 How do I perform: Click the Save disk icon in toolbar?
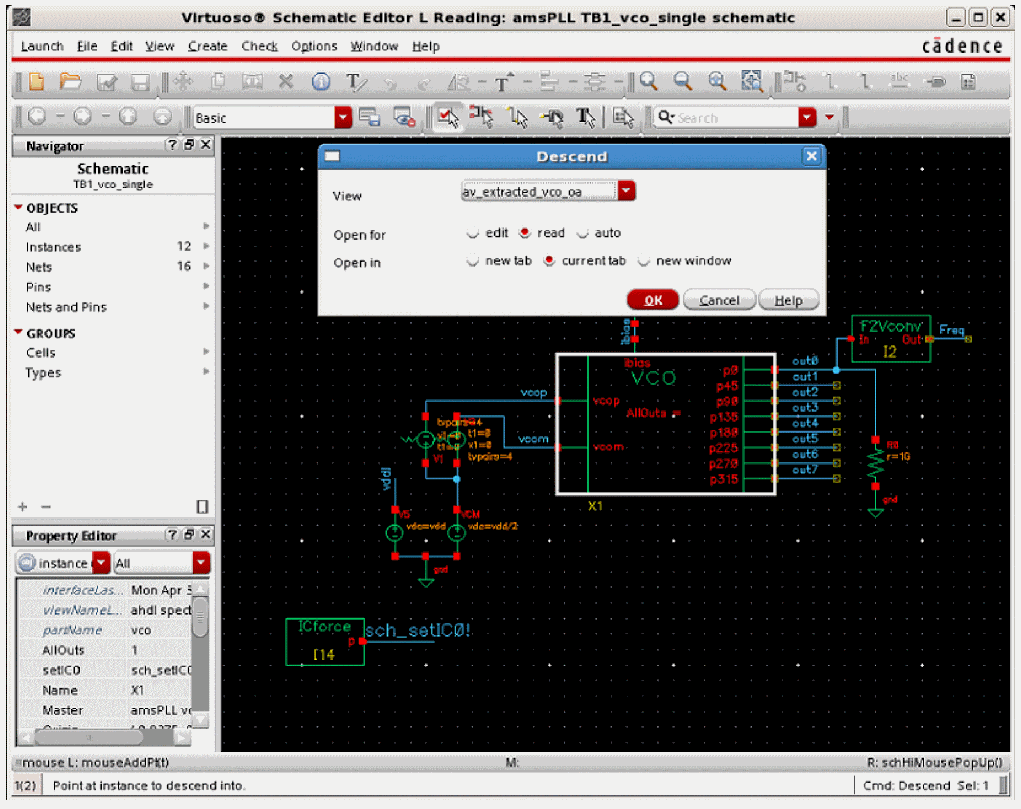(x=141, y=82)
